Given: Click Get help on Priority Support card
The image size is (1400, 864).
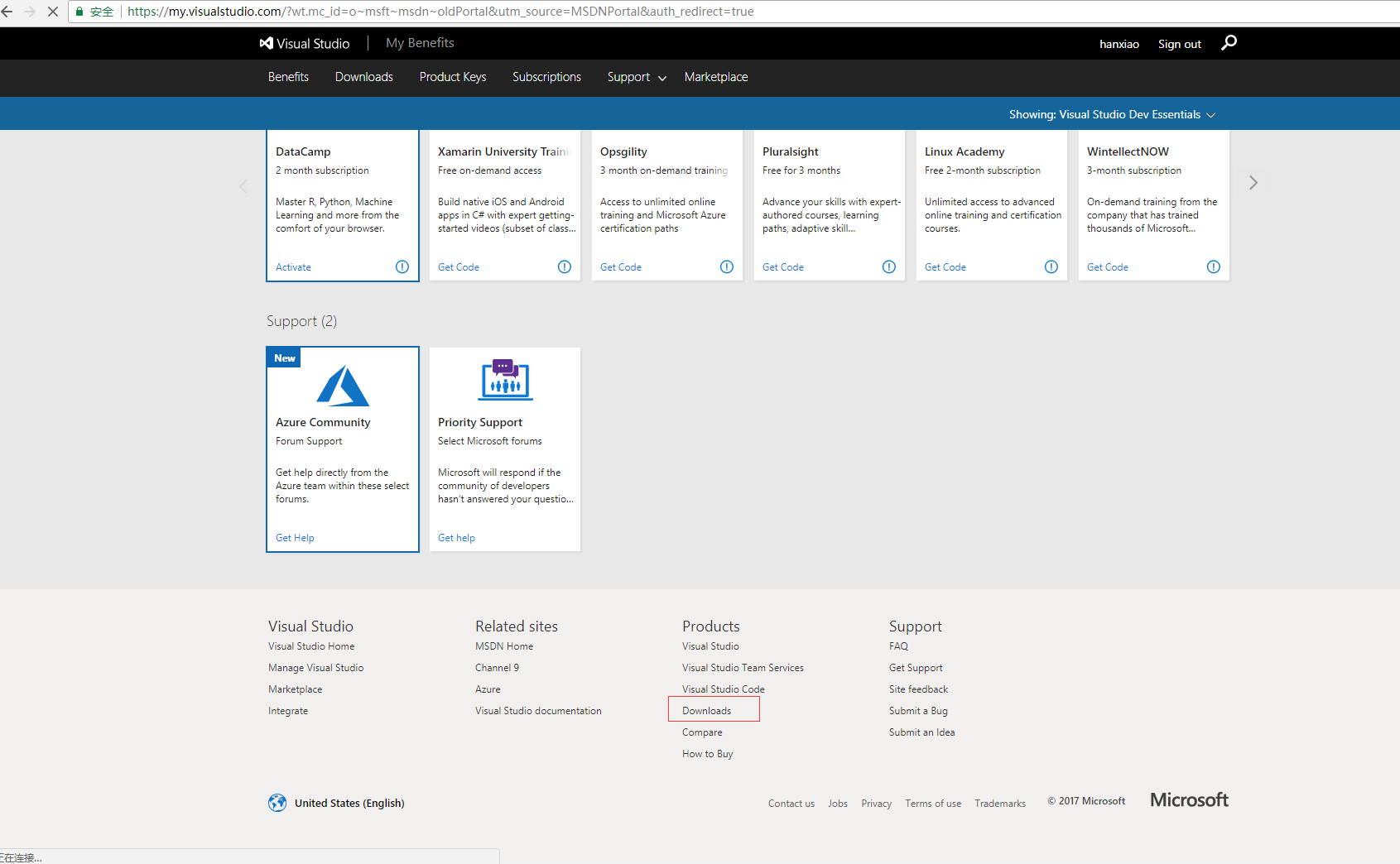Looking at the screenshot, I should [456, 538].
